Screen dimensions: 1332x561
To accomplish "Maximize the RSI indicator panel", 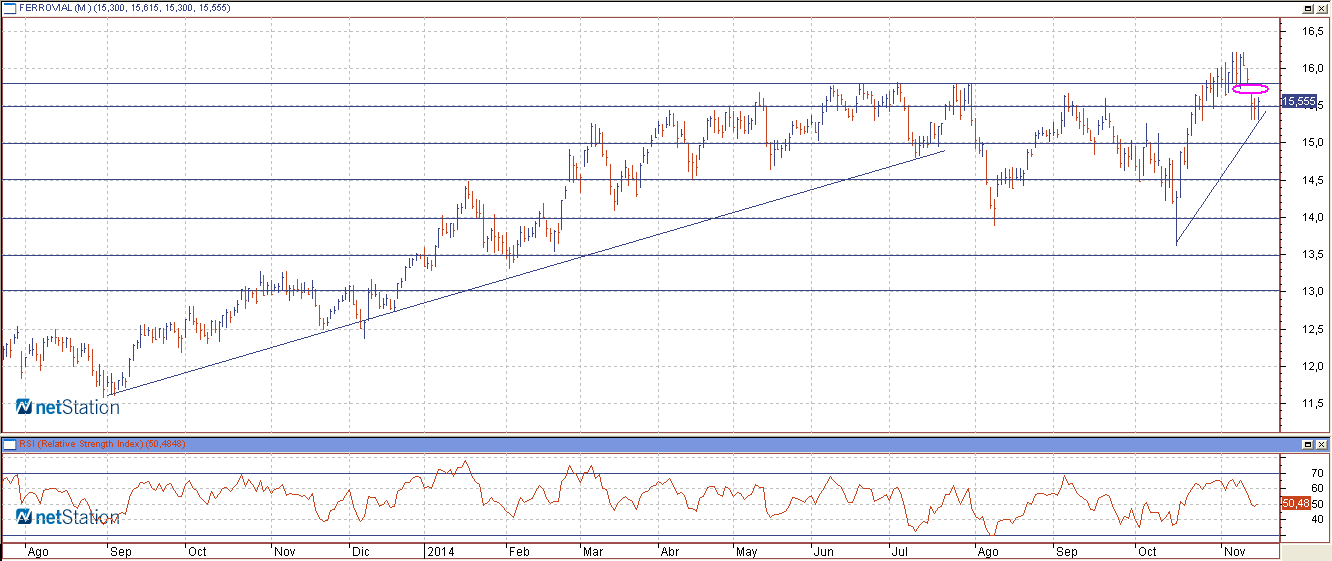I will click(1308, 443).
